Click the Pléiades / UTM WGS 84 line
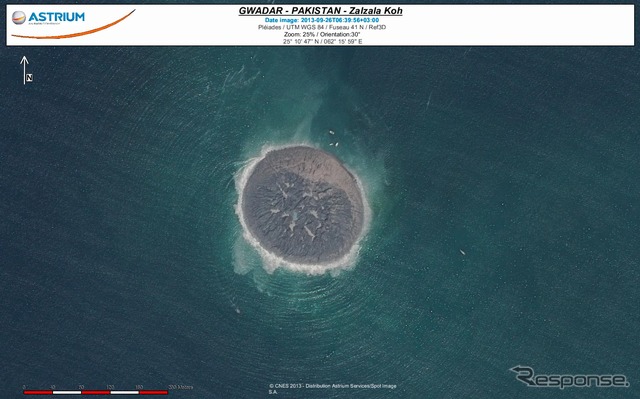The height and width of the screenshot is (399, 640). (x=322, y=27)
